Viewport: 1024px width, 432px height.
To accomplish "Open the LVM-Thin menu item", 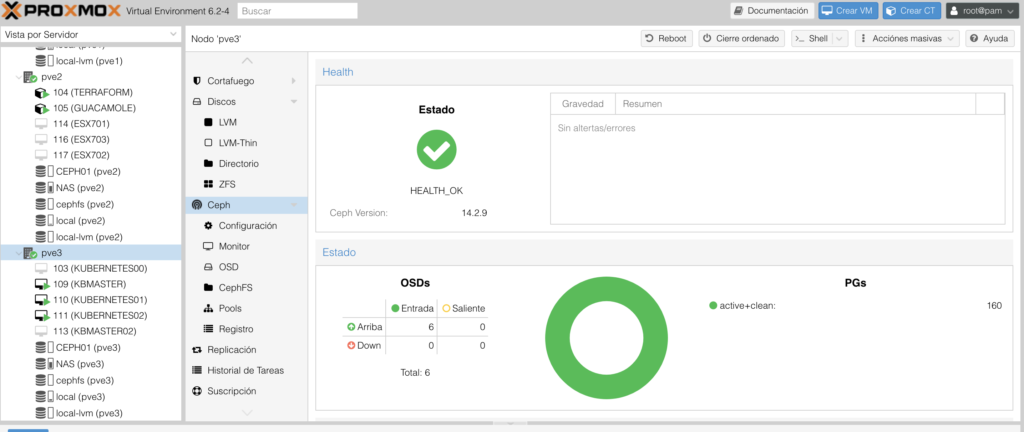I will point(246,143).
